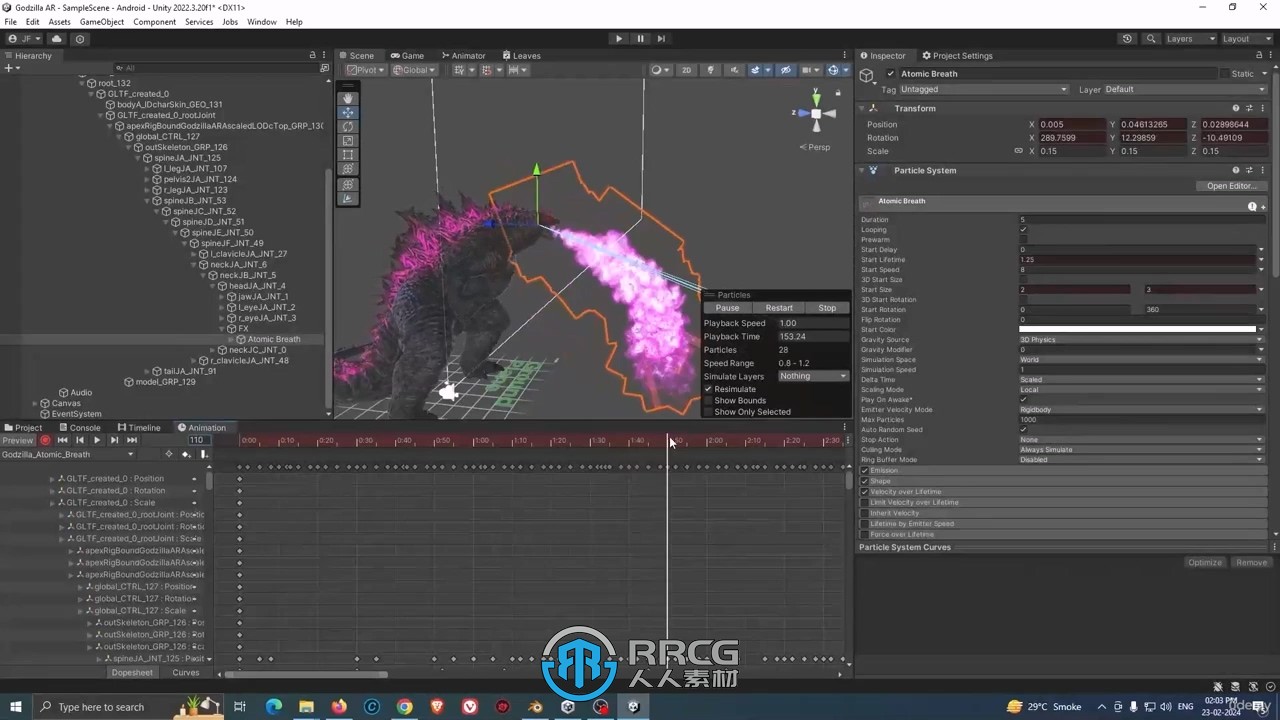Click the Open Editor button
This screenshot has height=720, width=1280.
point(1231,186)
